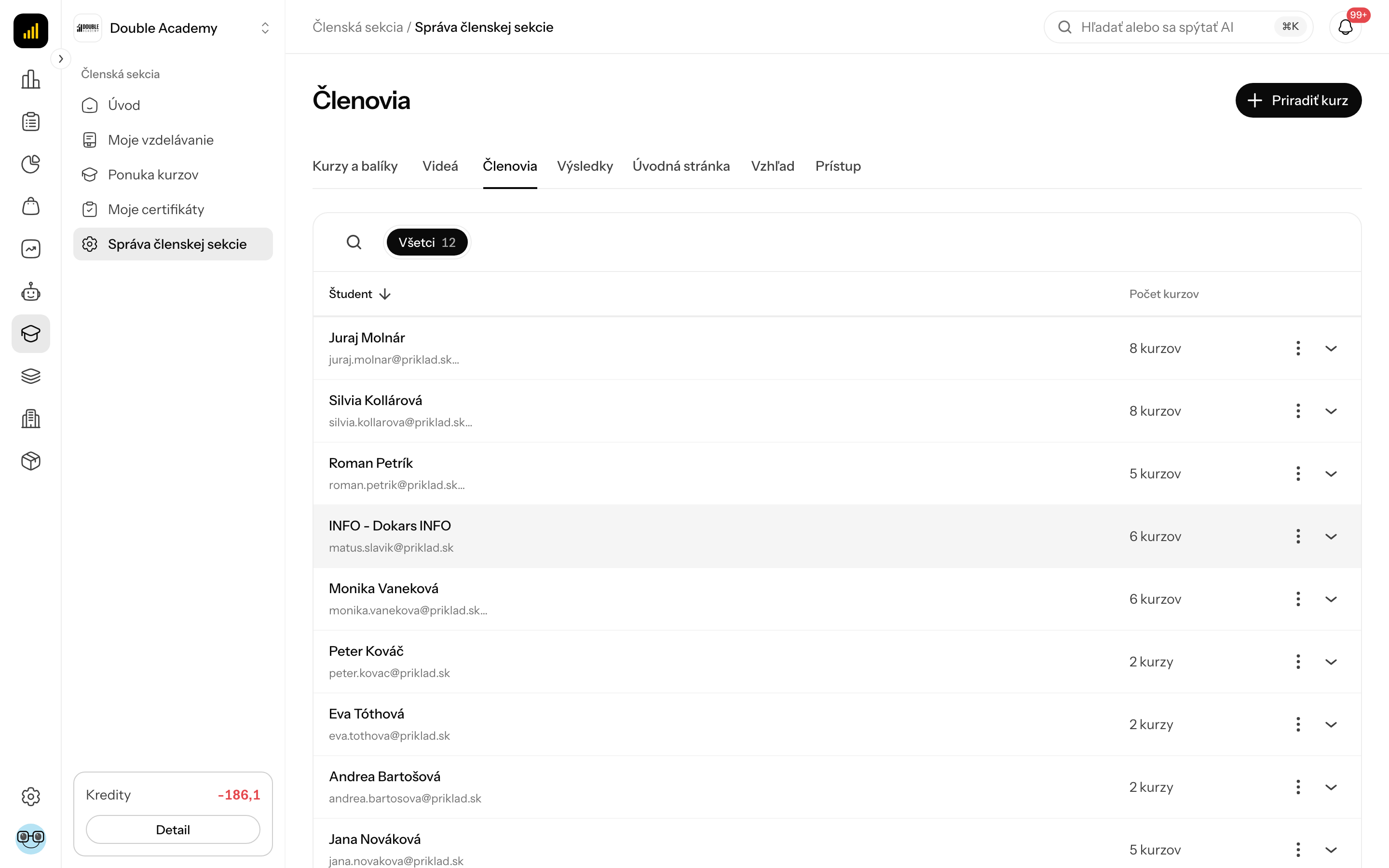Click the members table search magnifier icon
The width and height of the screenshot is (1389, 868).
point(354,242)
